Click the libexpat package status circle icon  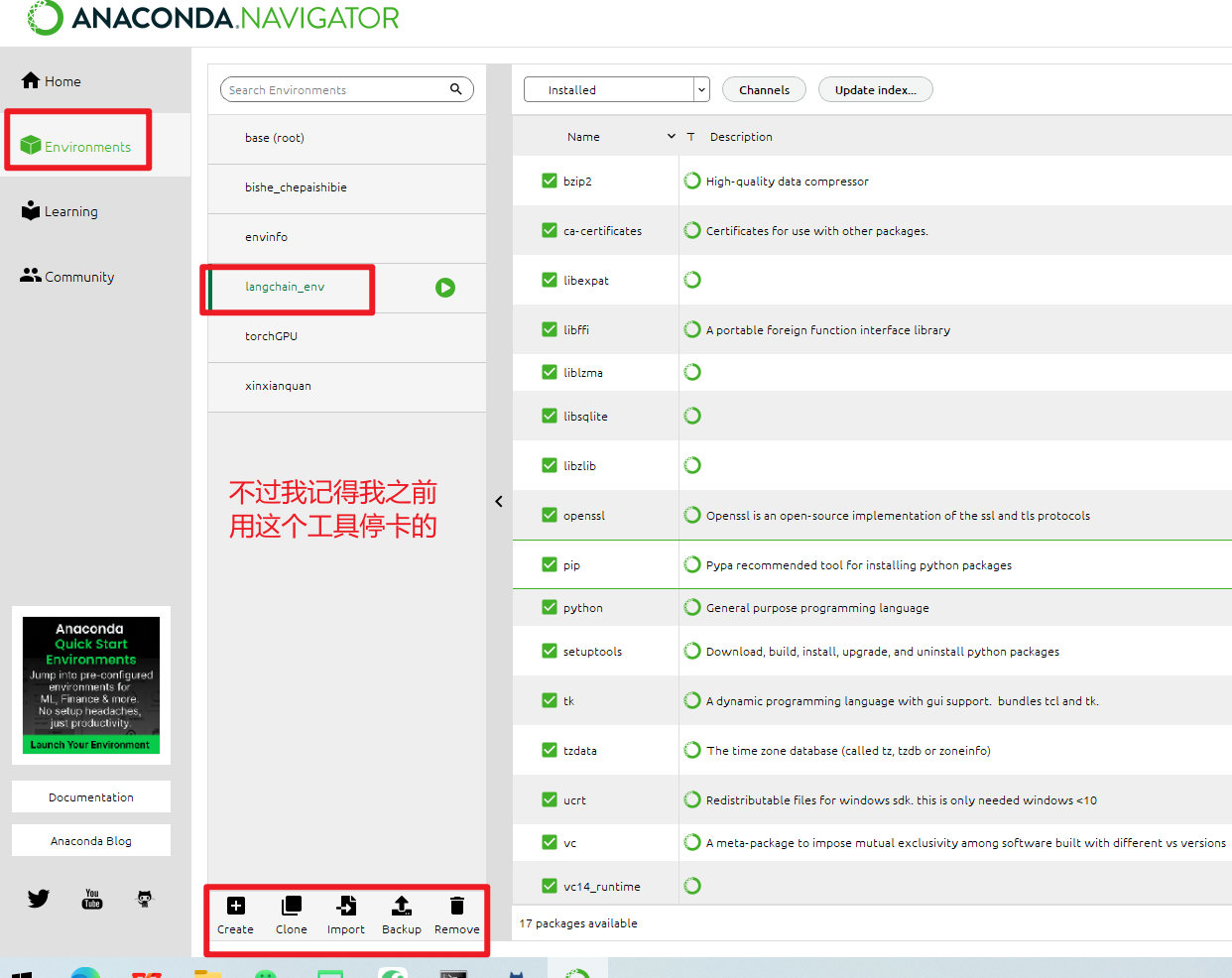[692, 280]
